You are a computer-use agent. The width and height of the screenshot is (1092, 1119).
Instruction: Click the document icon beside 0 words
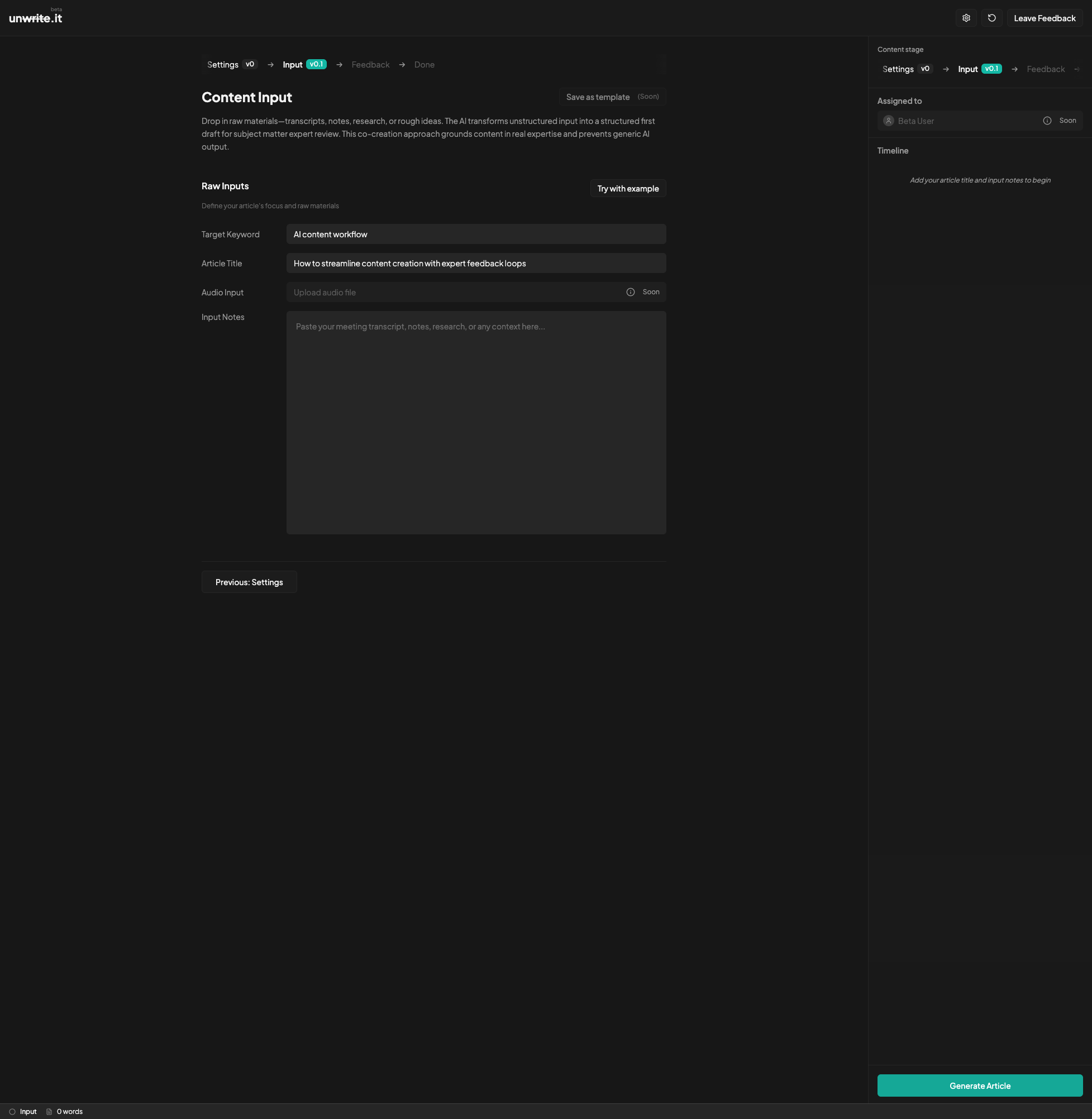pyautogui.click(x=49, y=1112)
